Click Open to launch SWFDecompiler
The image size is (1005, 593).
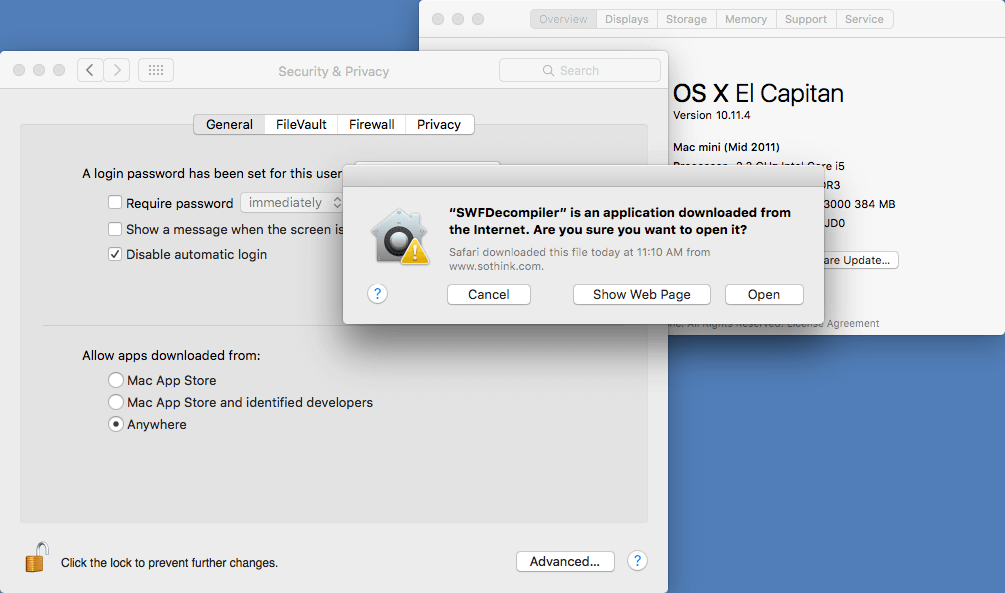coord(764,294)
